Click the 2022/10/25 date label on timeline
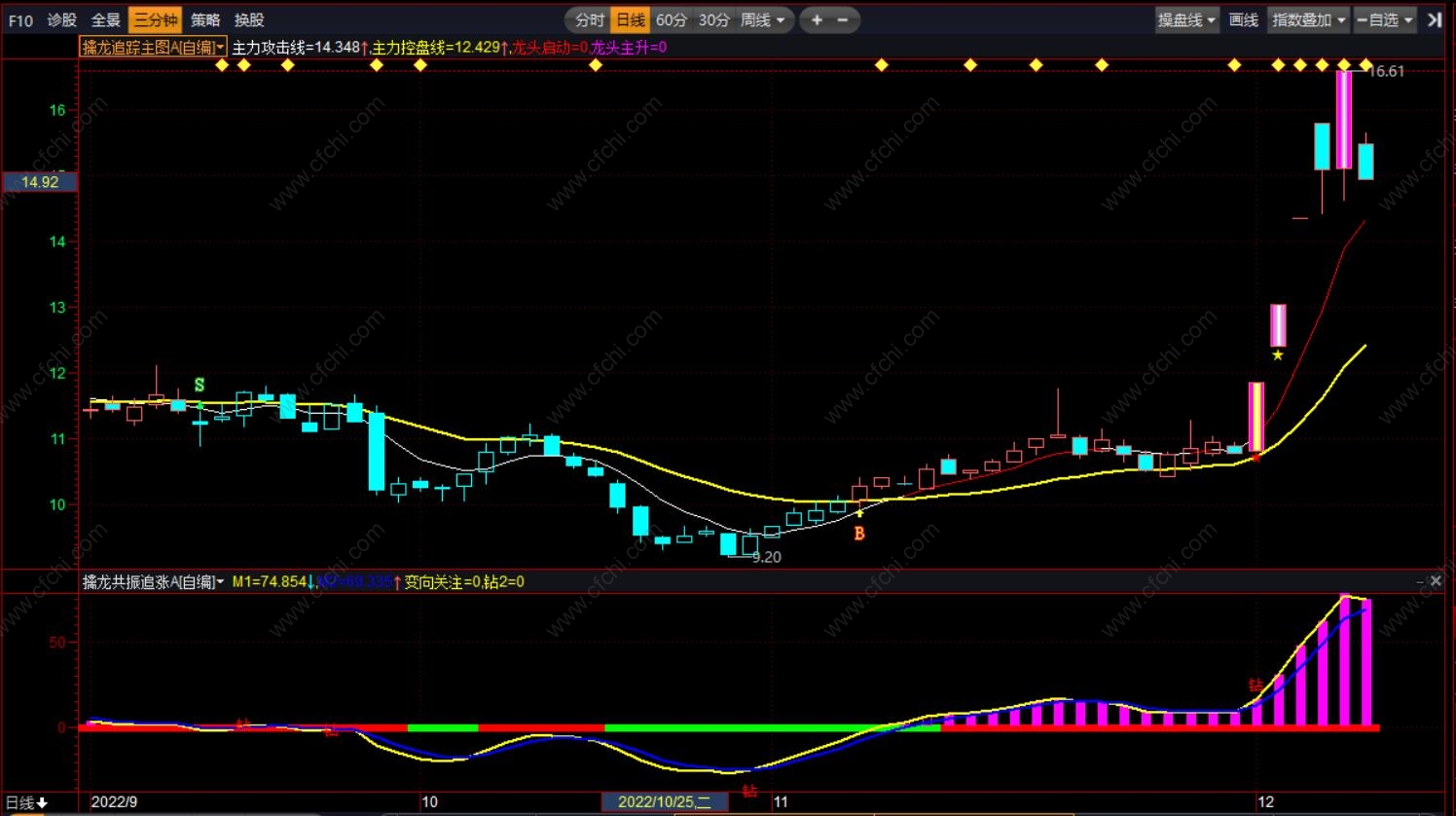The width and height of the screenshot is (1456, 816). coord(665,802)
